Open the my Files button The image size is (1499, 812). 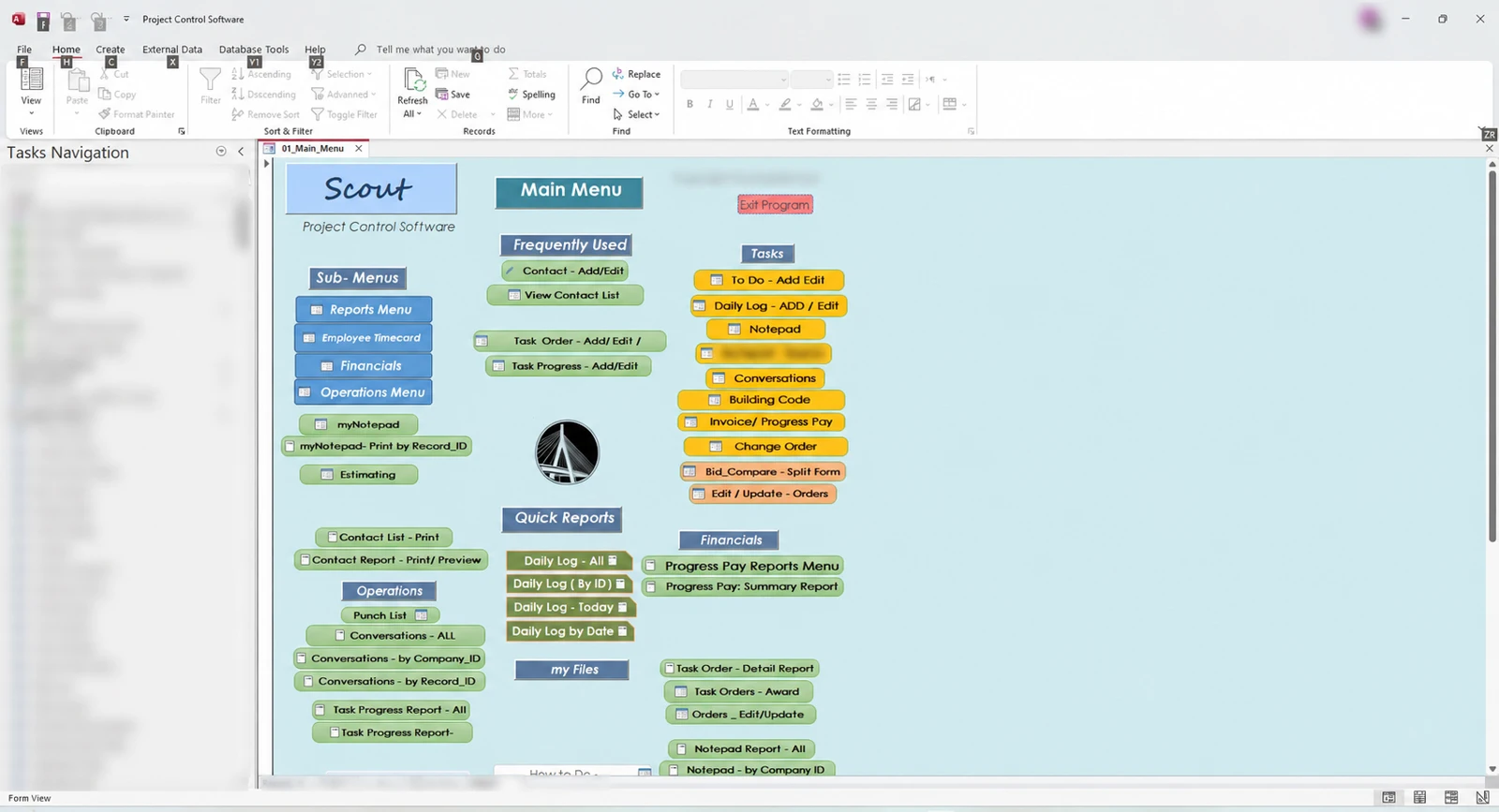[572, 670]
